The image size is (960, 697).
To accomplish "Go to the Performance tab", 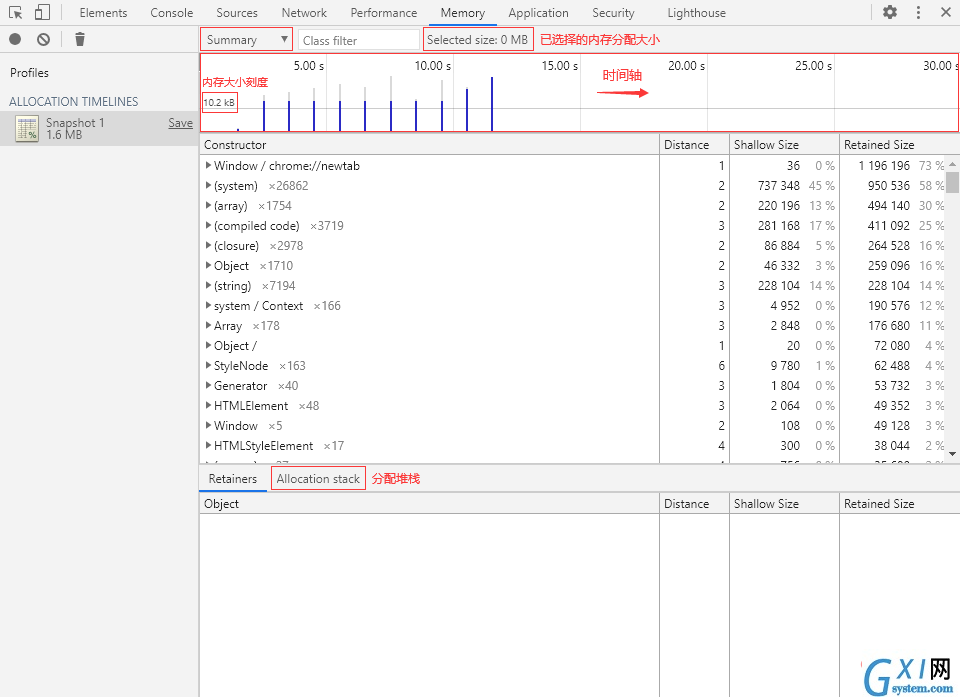I will 384,13.
